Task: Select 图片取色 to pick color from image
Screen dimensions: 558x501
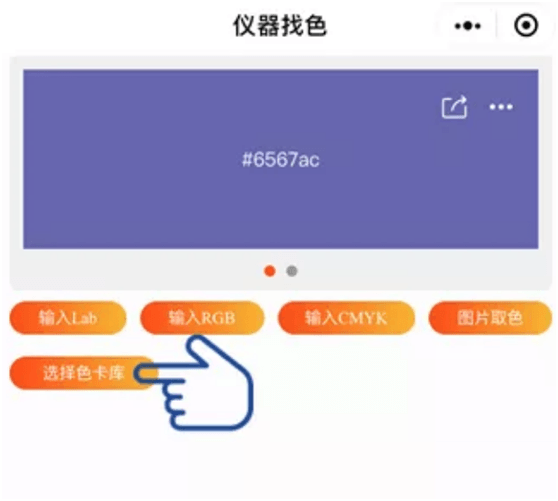Action: point(490,318)
